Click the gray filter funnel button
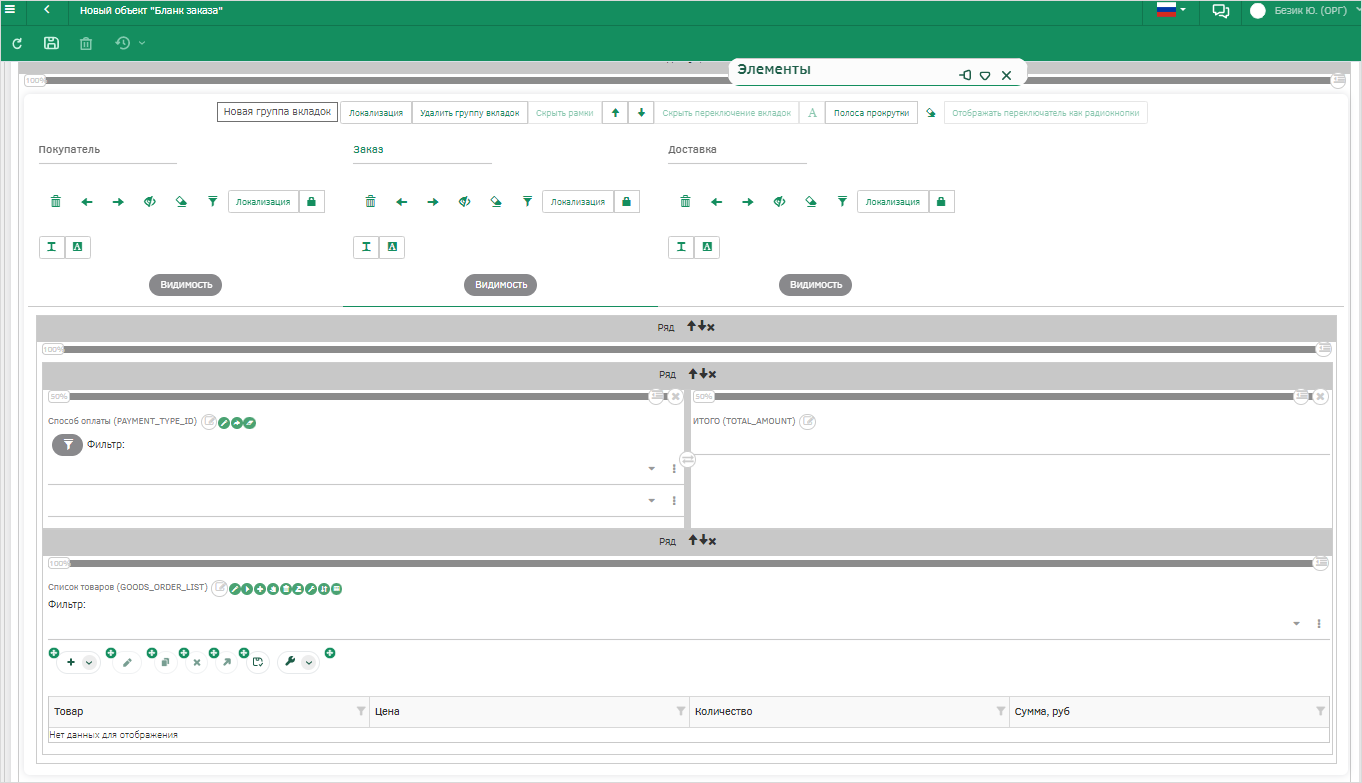1362x783 pixels. click(67, 446)
